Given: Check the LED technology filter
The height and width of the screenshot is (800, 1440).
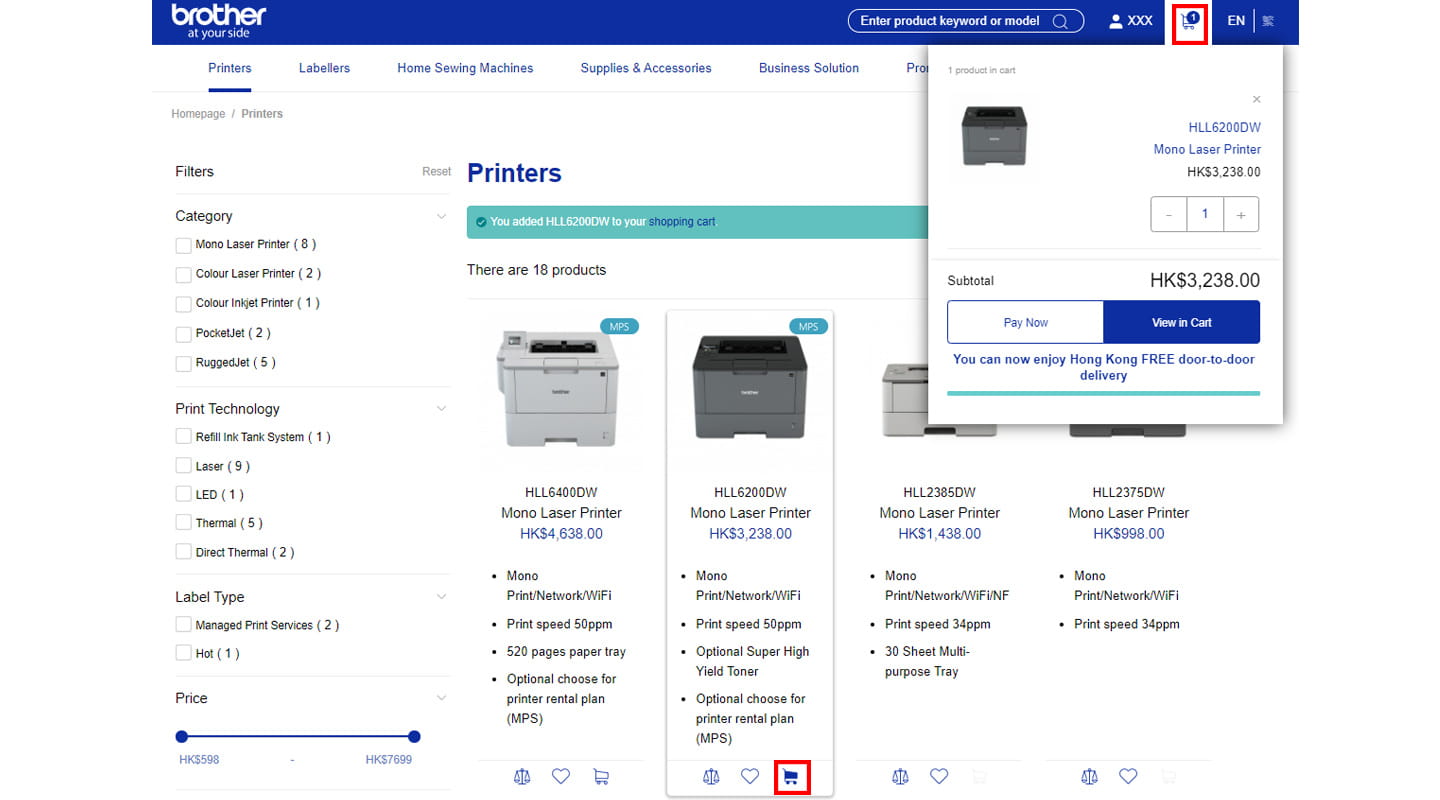Looking at the screenshot, I should [x=183, y=494].
